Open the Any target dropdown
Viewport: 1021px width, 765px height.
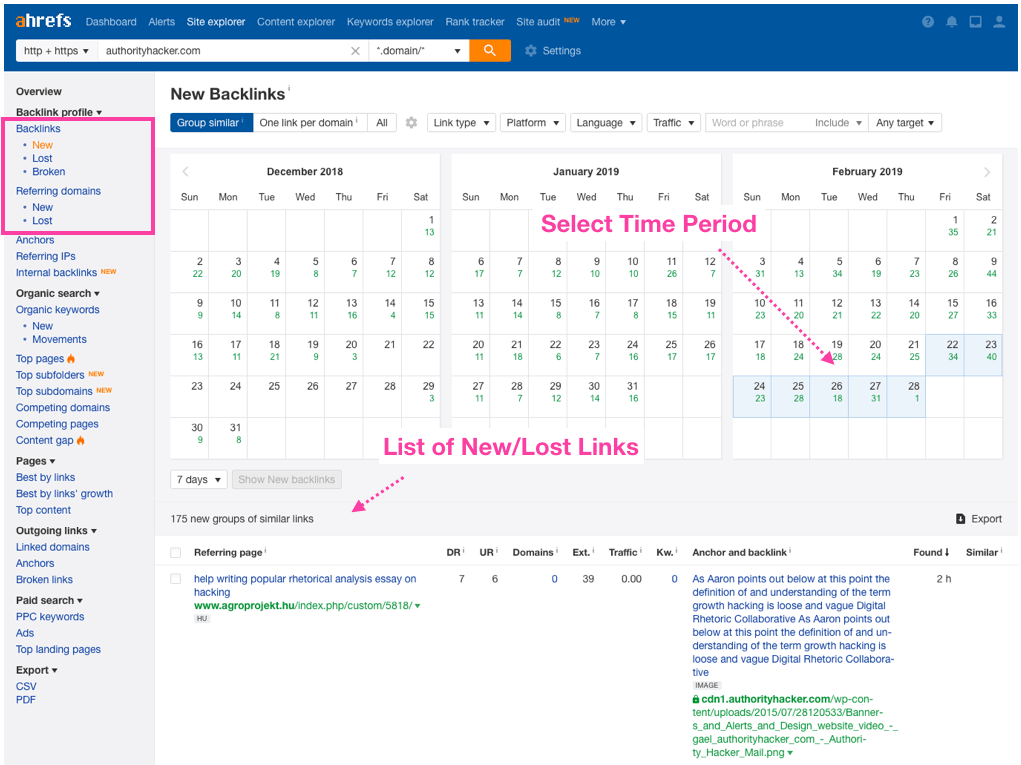tap(905, 122)
